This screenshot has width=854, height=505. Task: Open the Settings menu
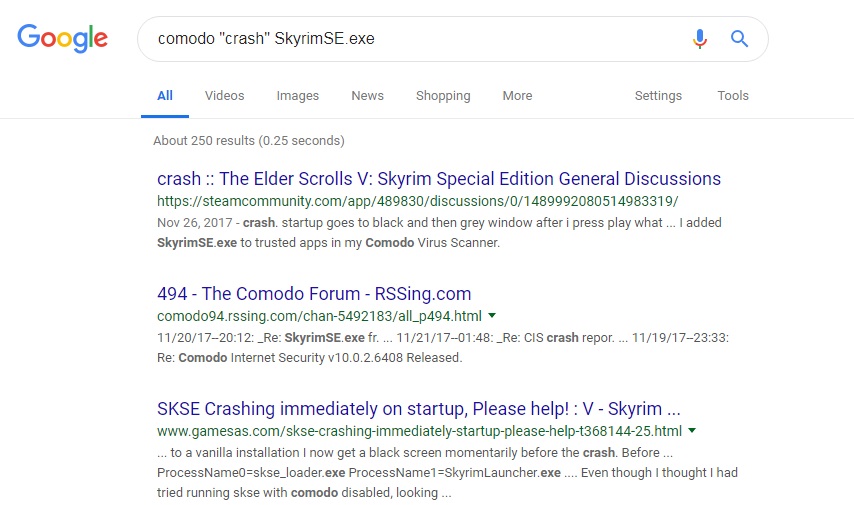(x=658, y=96)
